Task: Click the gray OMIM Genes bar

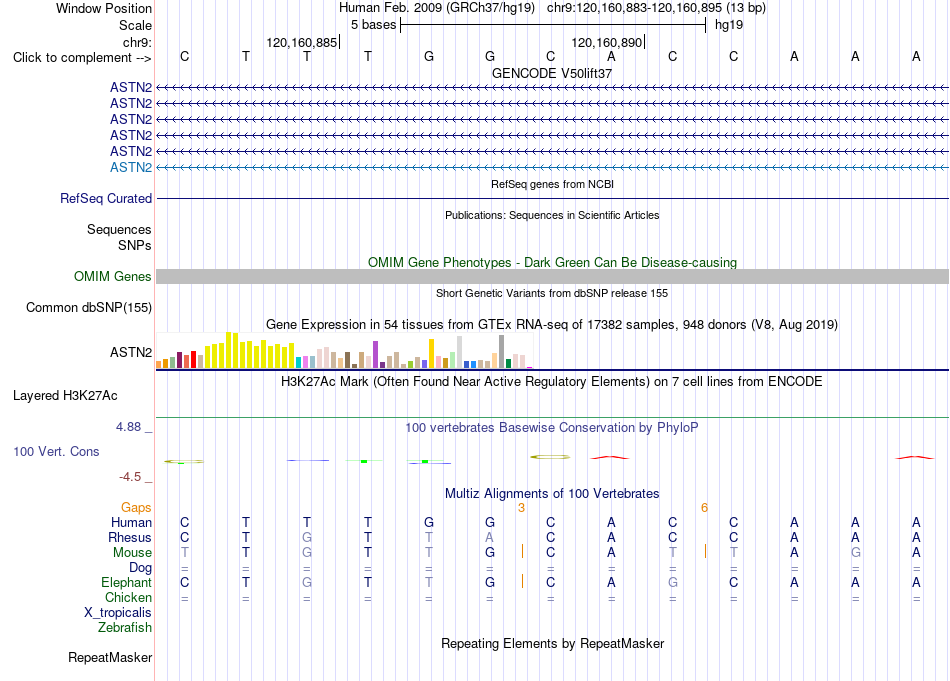Action: point(552,276)
